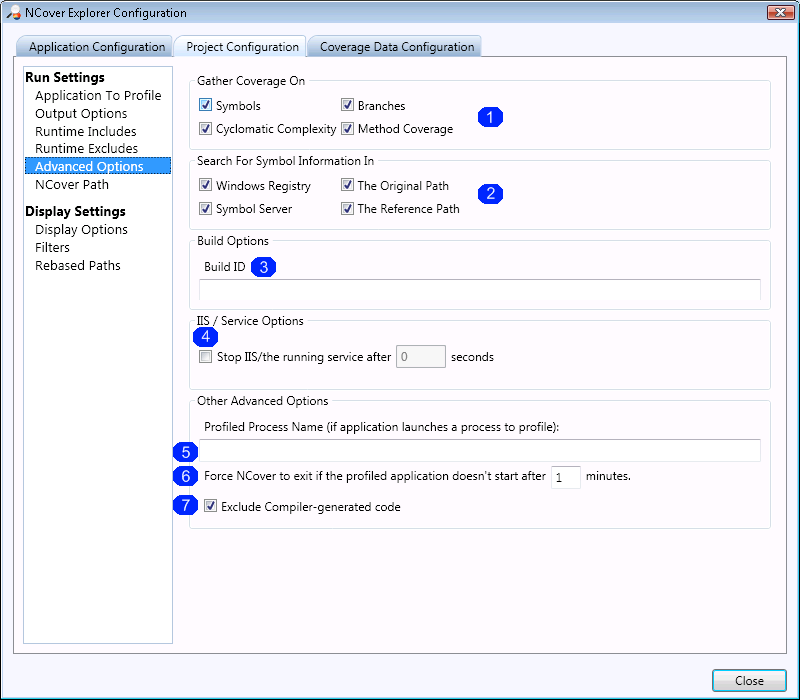Toggle the Method Coverage checkbox
800x700 pixels.
347,129
